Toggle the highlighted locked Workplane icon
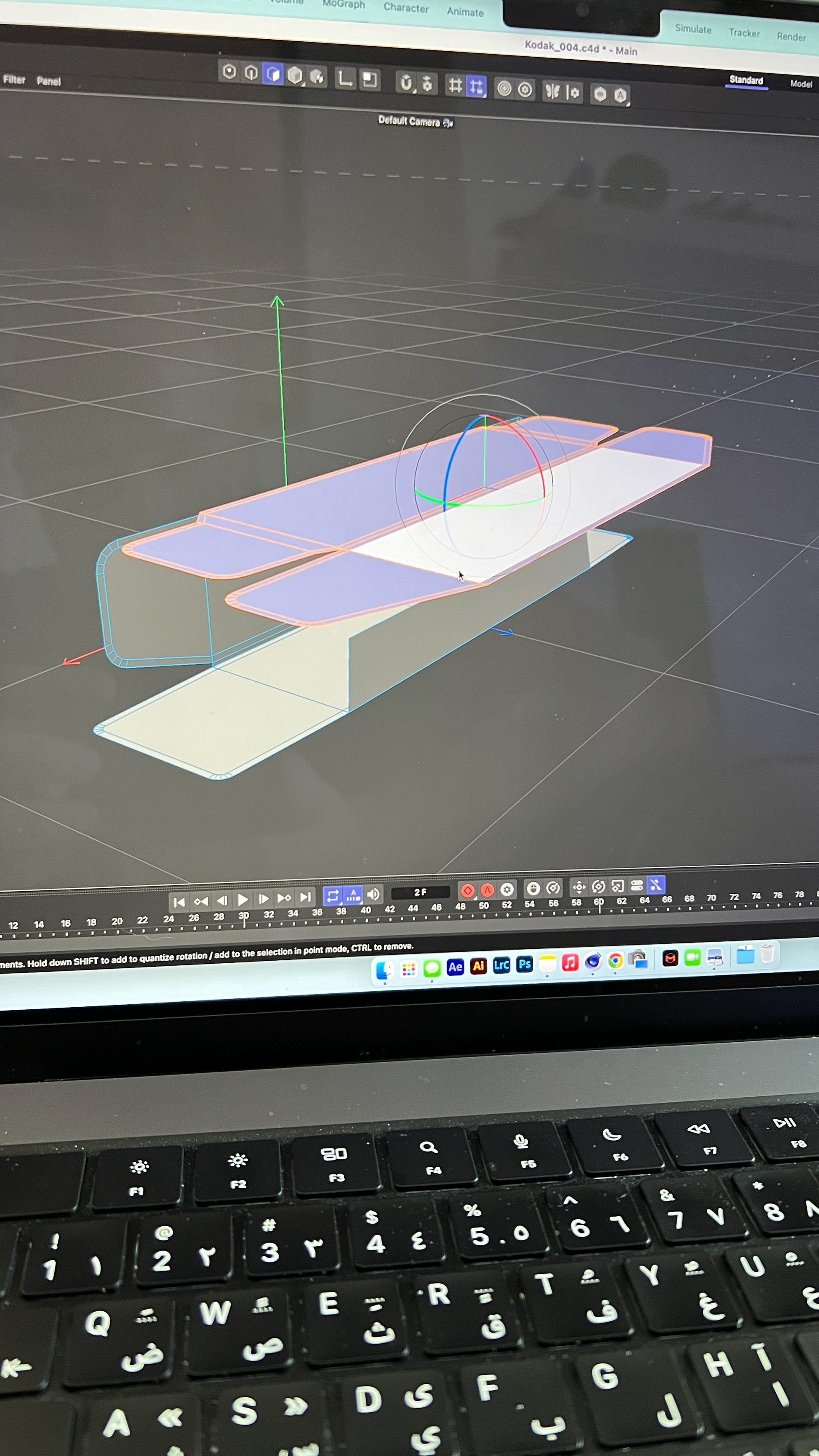The height and width of the screenshot is (1456, 819). (476, 87)
